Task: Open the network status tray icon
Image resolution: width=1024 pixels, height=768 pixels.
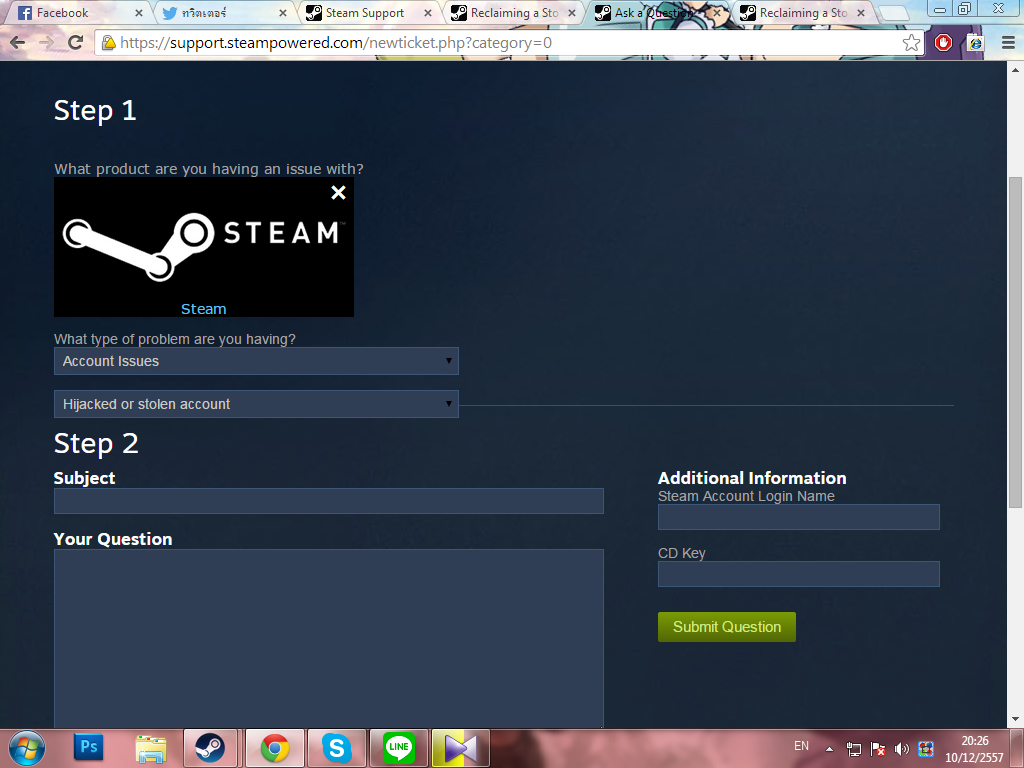Action: point(854,749)
